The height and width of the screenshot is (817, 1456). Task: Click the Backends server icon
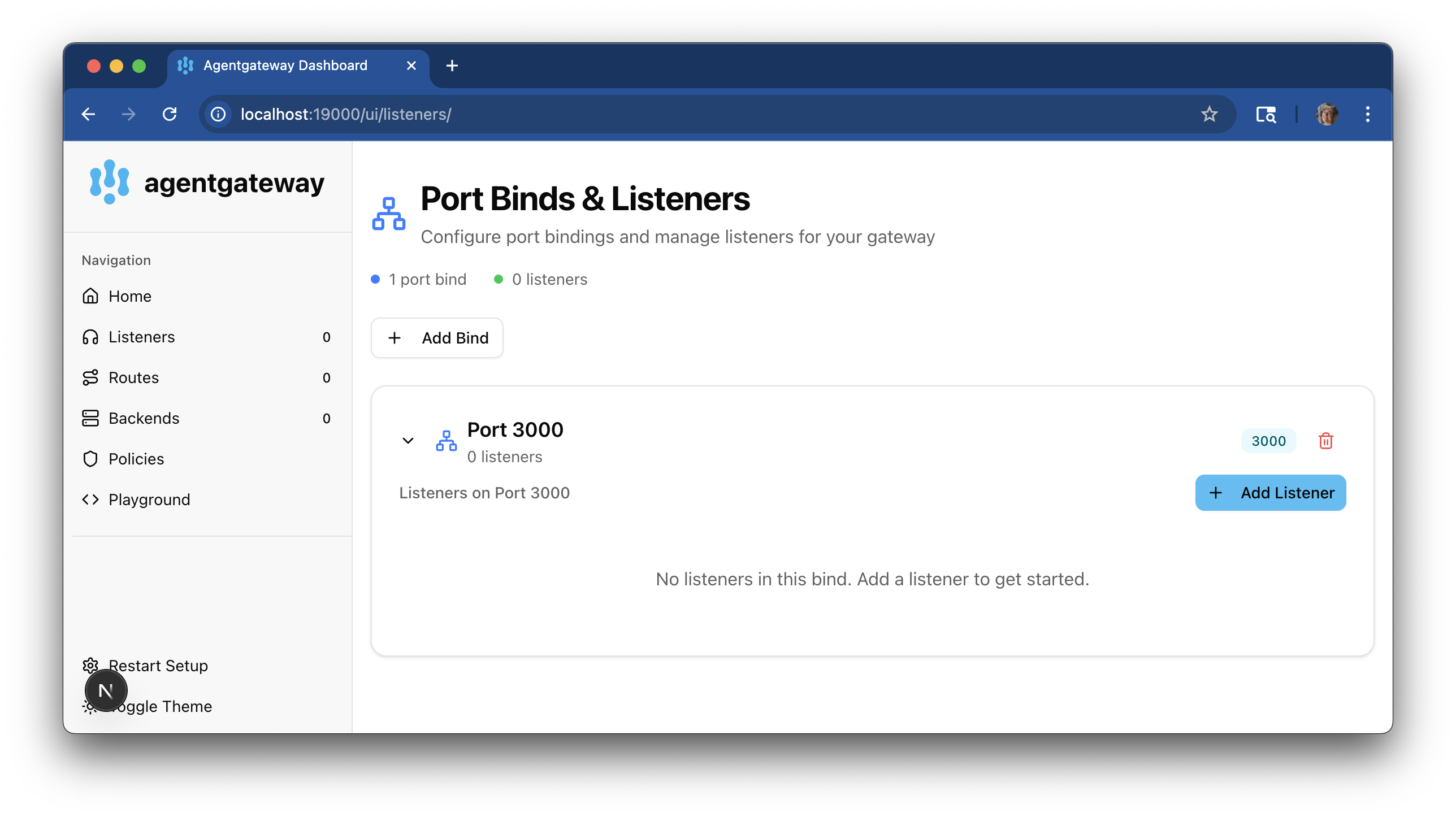(90, 418)
